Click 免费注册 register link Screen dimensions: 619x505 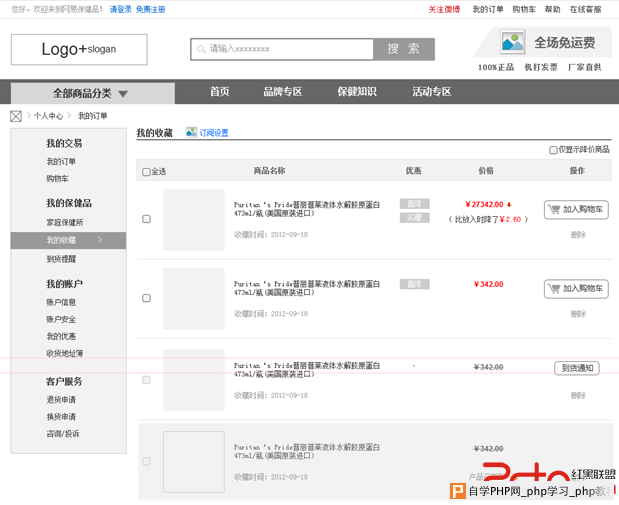tap(150, 9)
